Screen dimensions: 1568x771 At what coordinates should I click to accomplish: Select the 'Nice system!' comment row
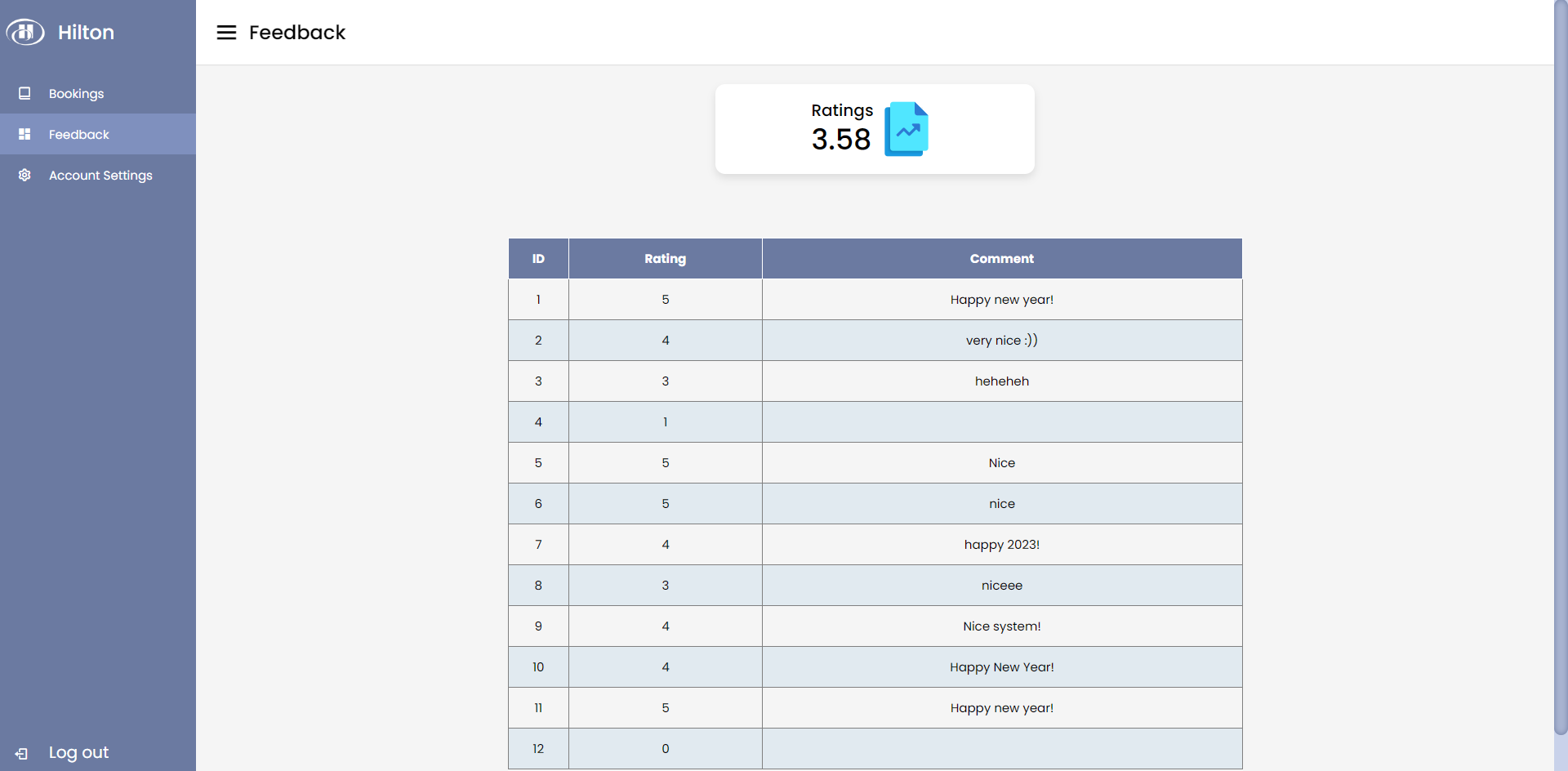[1001, 626]
